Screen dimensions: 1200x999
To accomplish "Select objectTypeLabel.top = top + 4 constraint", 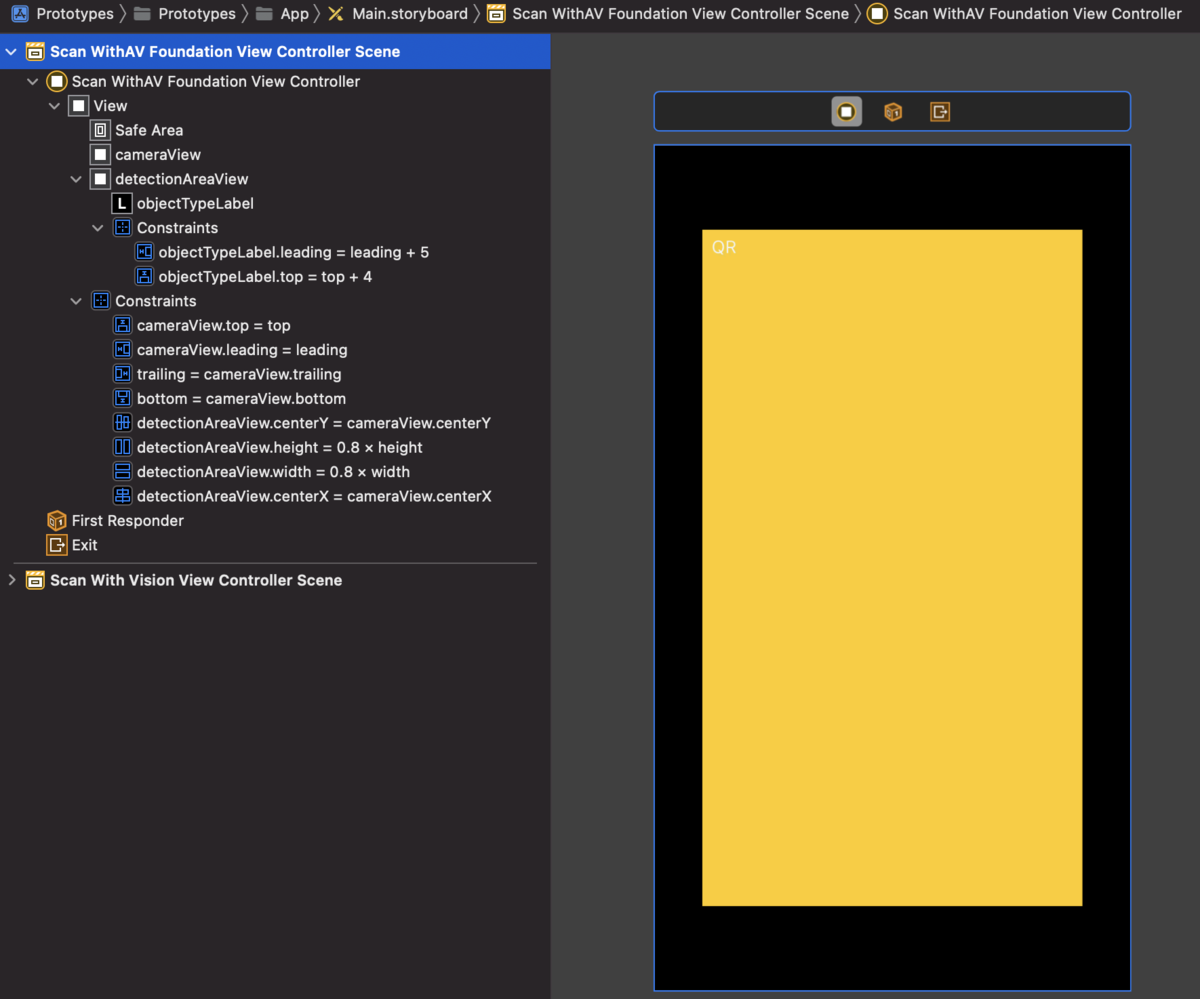I will click(x=275, y=277).
